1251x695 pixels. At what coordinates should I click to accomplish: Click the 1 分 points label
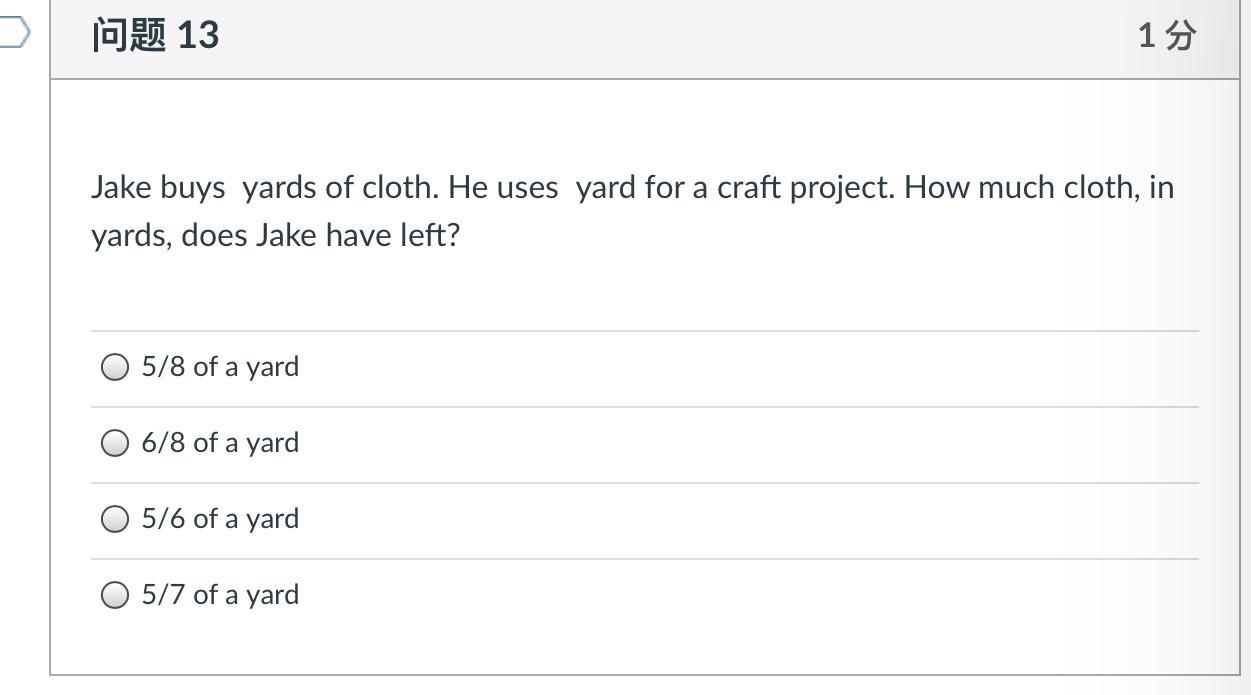(1166, 36)
